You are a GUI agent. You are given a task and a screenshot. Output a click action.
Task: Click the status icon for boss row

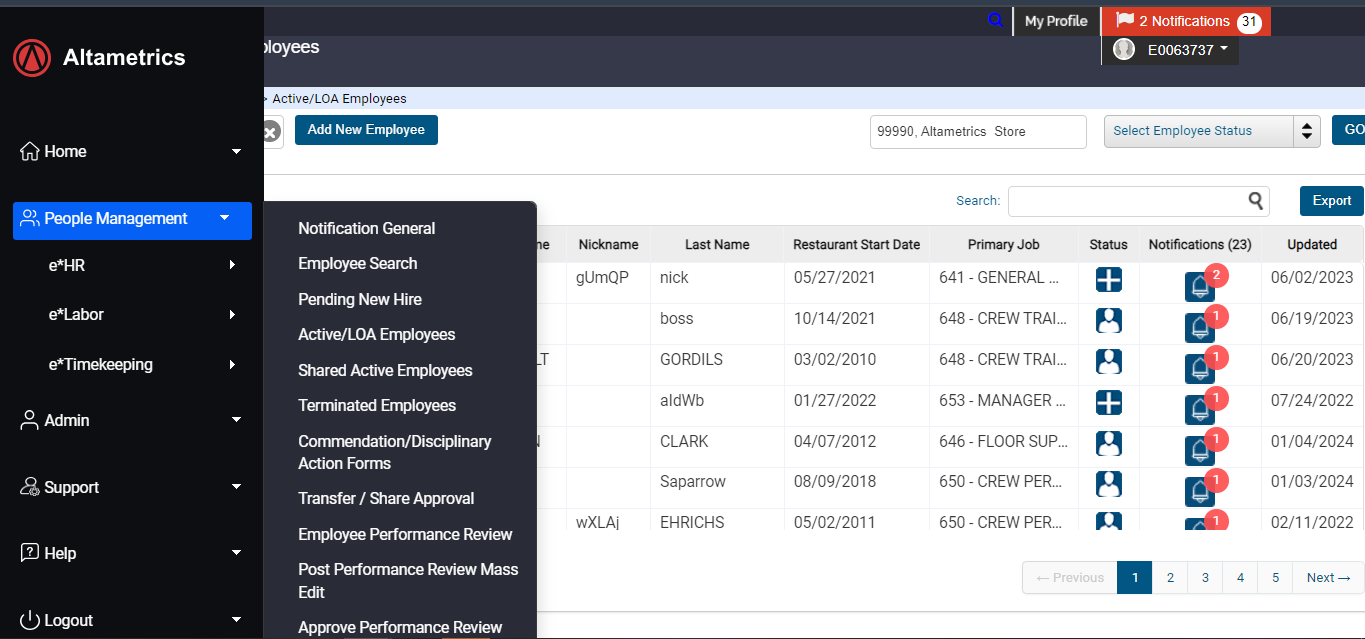[x=1108, y=320]
